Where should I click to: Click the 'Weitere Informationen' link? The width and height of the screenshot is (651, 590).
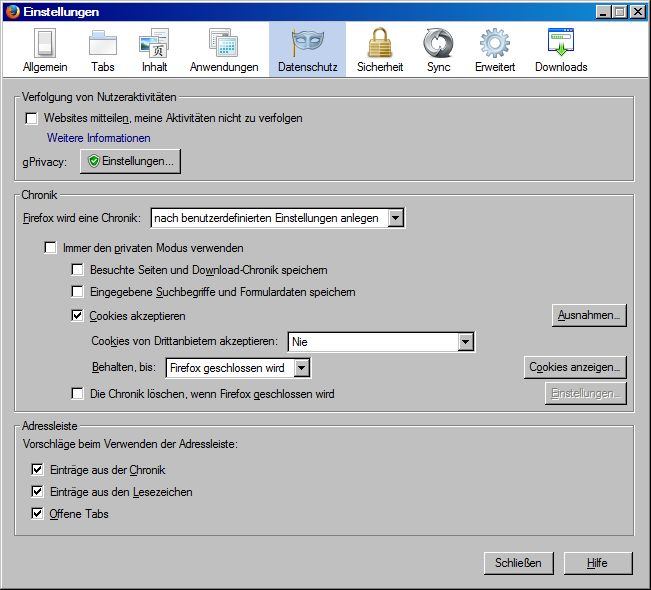coord(98,138)
